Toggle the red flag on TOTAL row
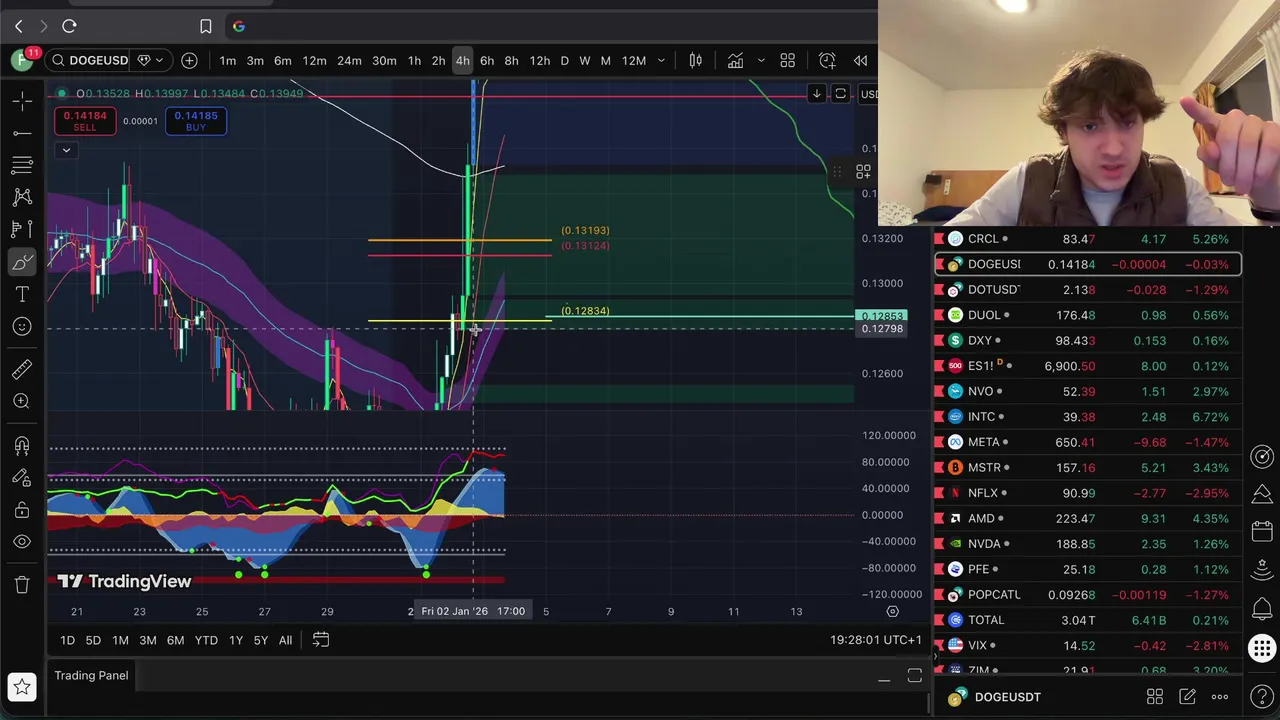This screenshot has height=720, width=1280. (939, 620)
